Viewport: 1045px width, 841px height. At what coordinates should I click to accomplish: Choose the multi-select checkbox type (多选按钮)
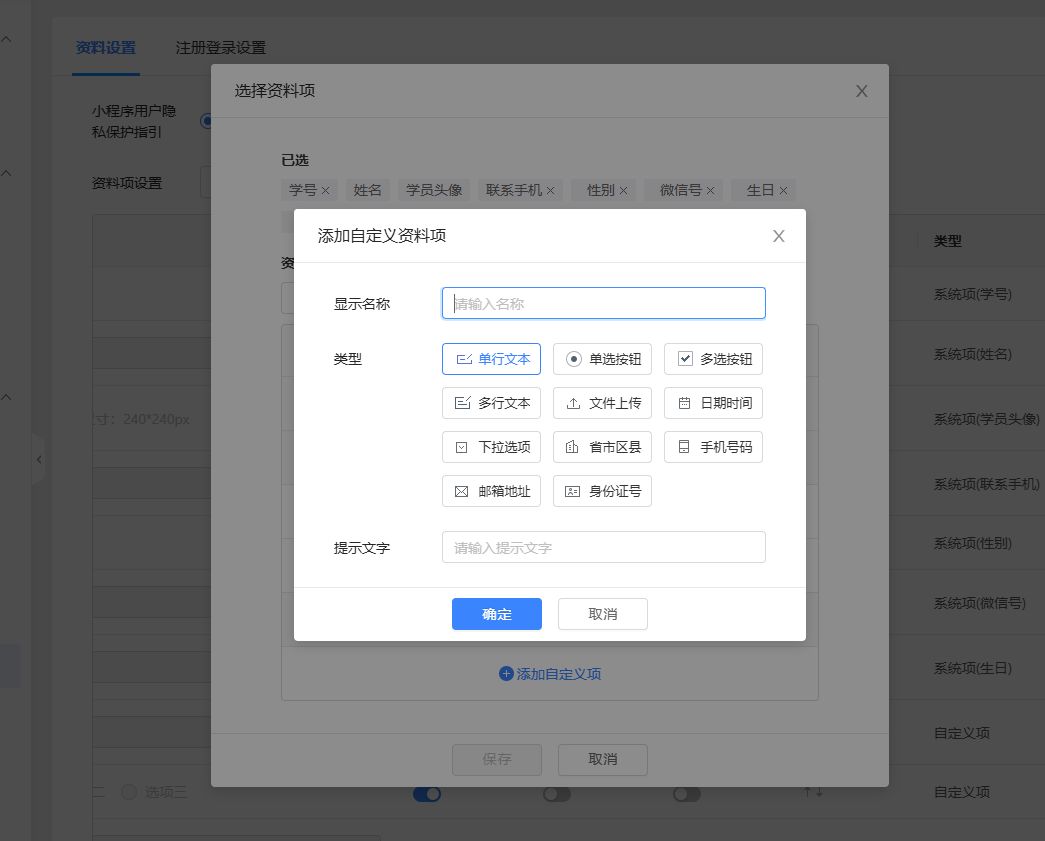point(713,359)
